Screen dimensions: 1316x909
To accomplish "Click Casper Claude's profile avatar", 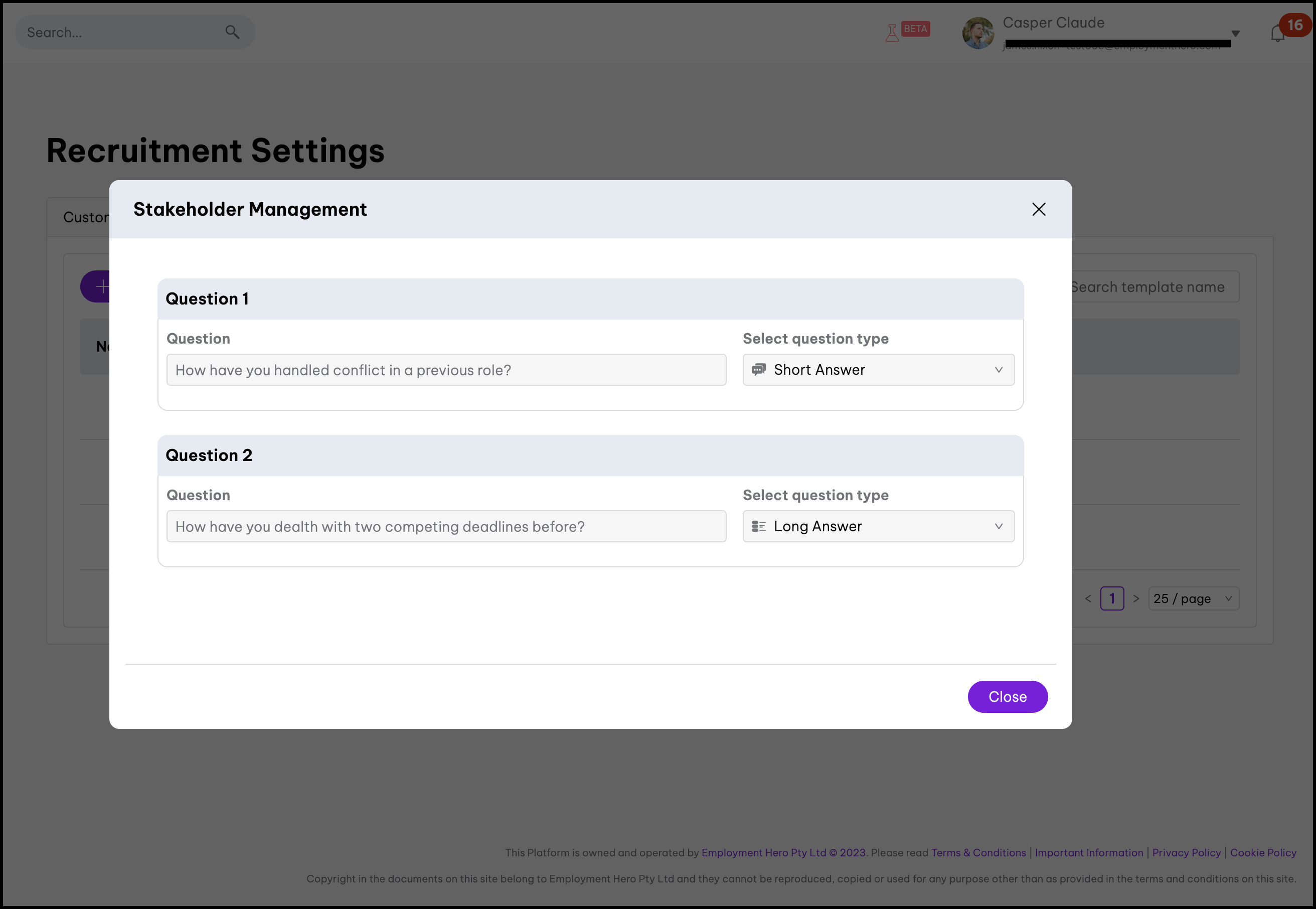I will coord(978,33).
